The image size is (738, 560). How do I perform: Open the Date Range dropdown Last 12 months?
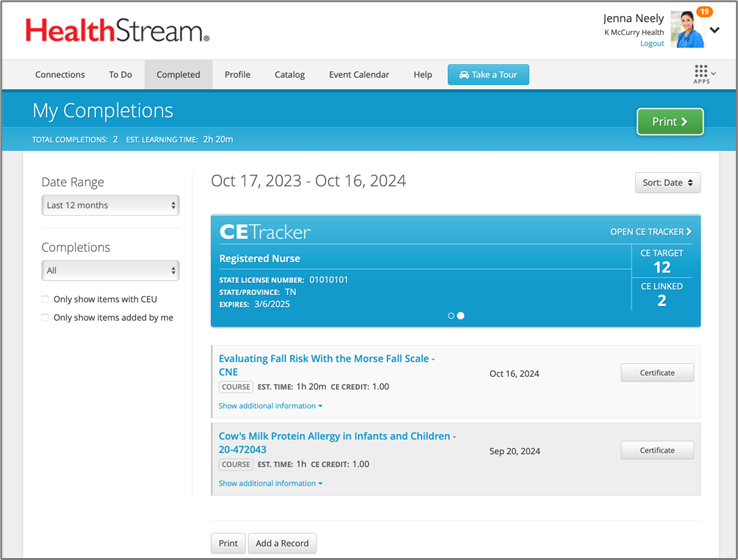click(111, 205)
